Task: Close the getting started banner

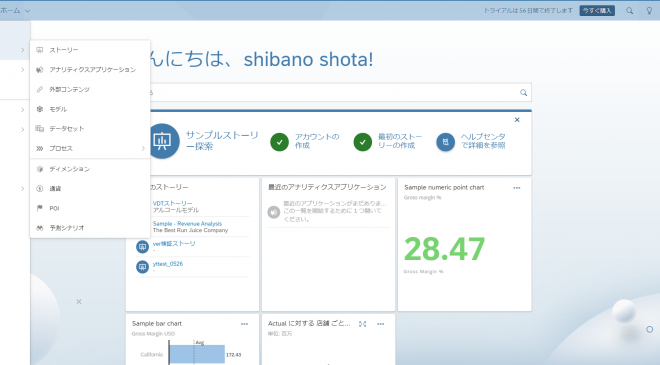Action: click(x=517, y=120)
